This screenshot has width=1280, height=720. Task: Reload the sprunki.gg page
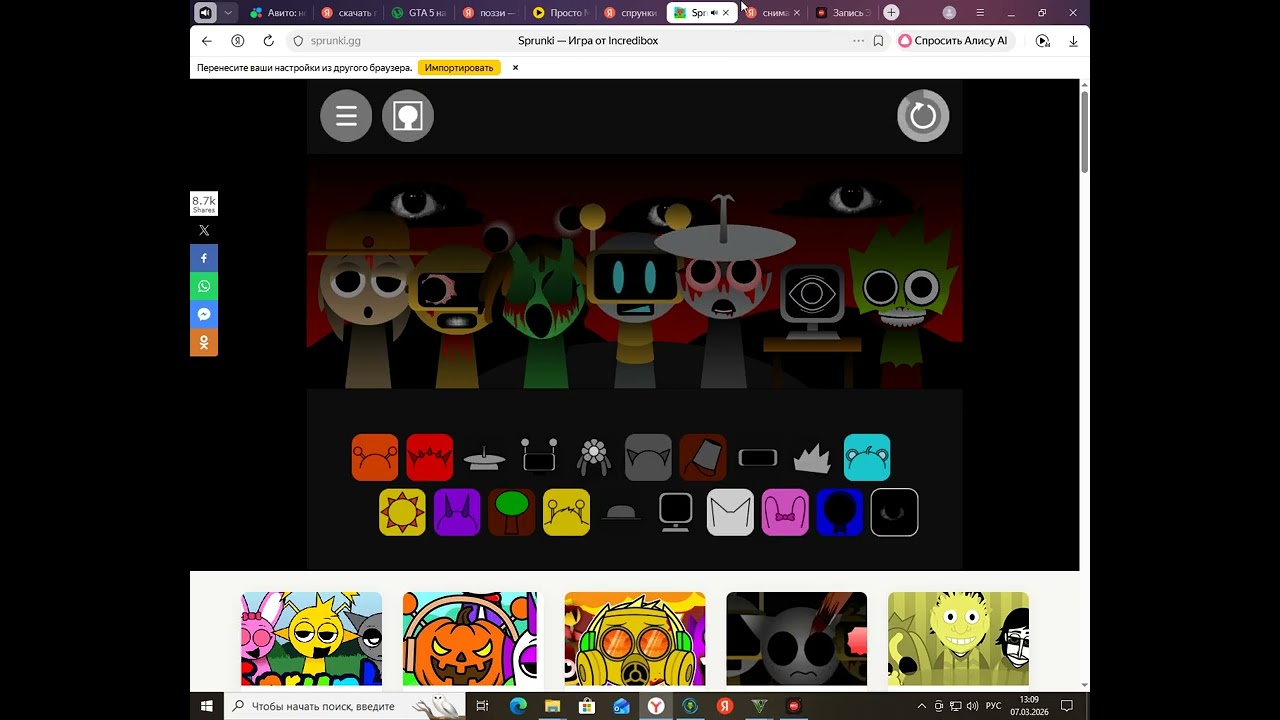coord(268,41)
